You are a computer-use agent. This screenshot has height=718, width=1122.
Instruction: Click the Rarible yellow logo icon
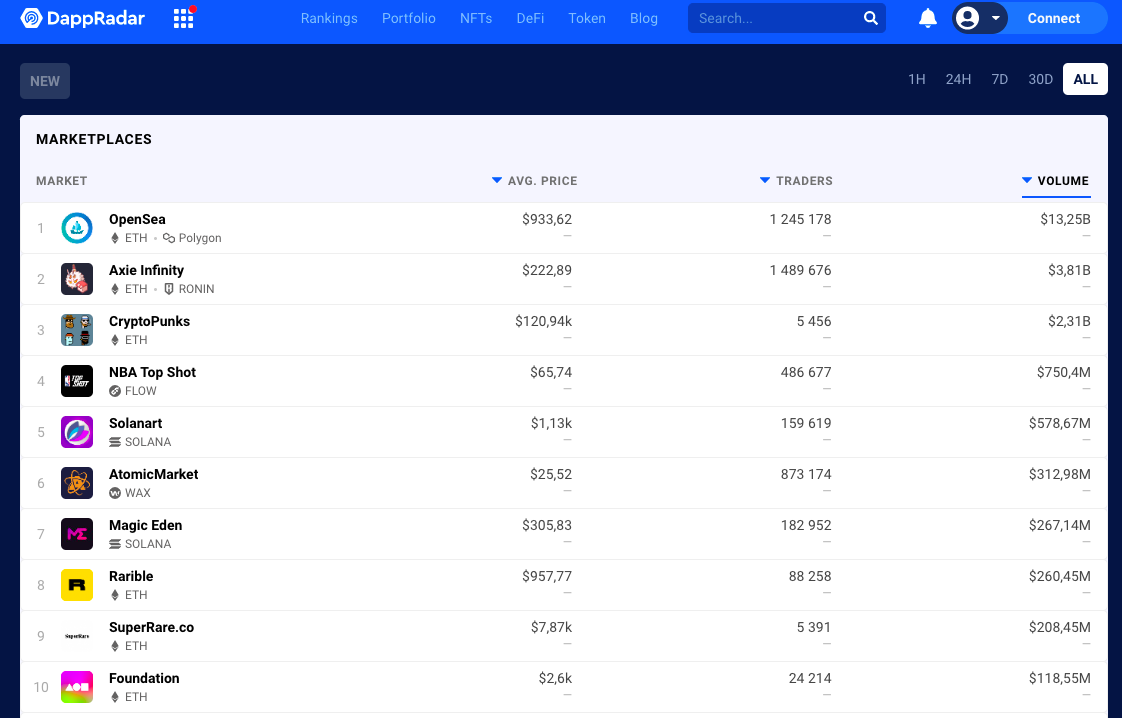point(77,585)
